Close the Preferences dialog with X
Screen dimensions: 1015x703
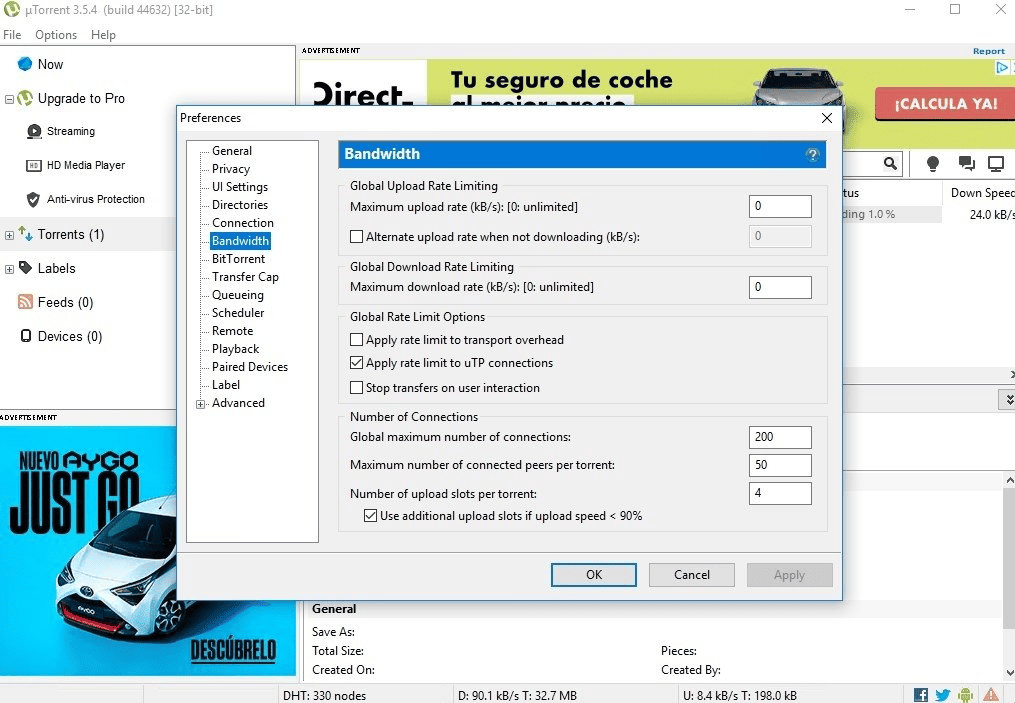coord(827,118)
